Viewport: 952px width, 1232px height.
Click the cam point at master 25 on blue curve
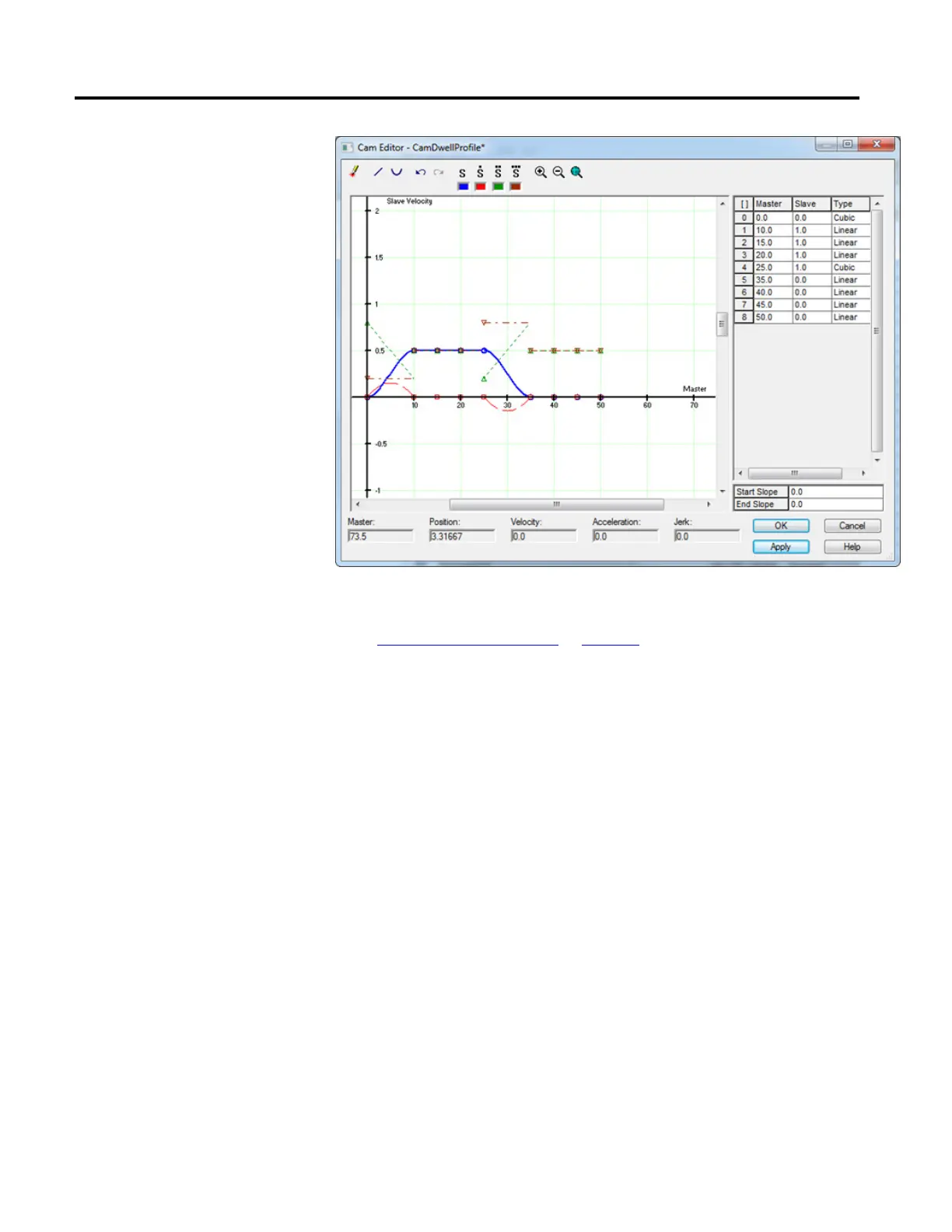(484, 351)
